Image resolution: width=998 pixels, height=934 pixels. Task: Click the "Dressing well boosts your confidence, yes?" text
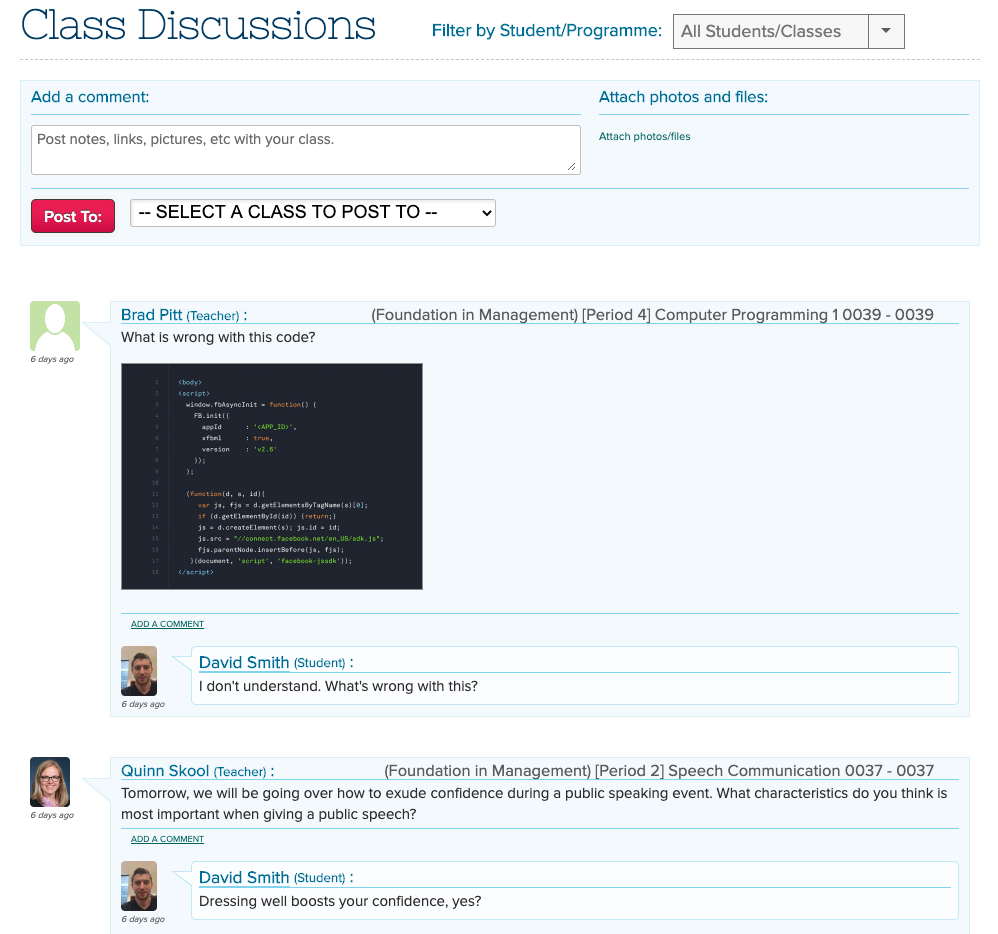pyautogui.click(x=340, y=902)
